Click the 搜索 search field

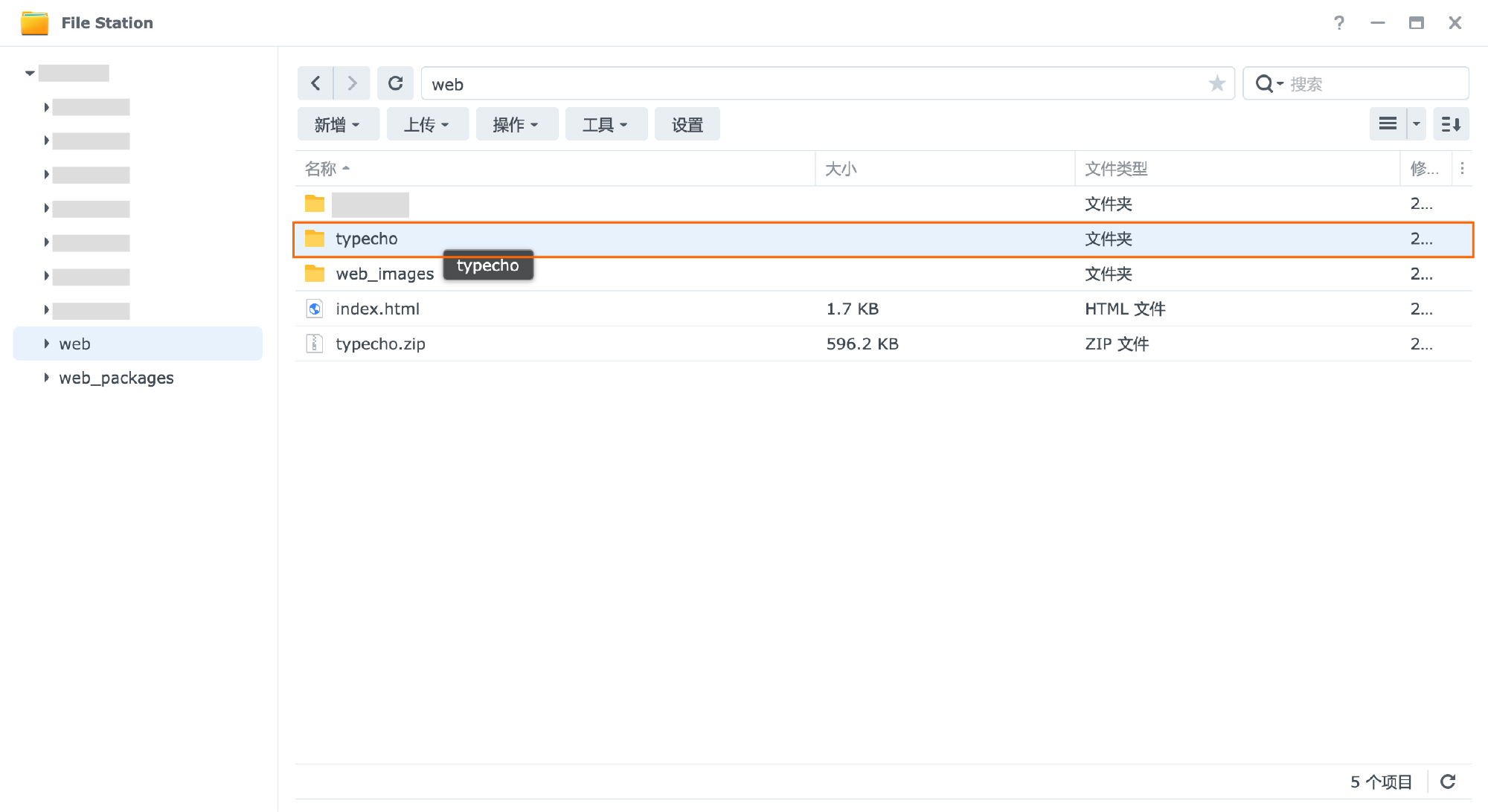(x=1373, y=84)
